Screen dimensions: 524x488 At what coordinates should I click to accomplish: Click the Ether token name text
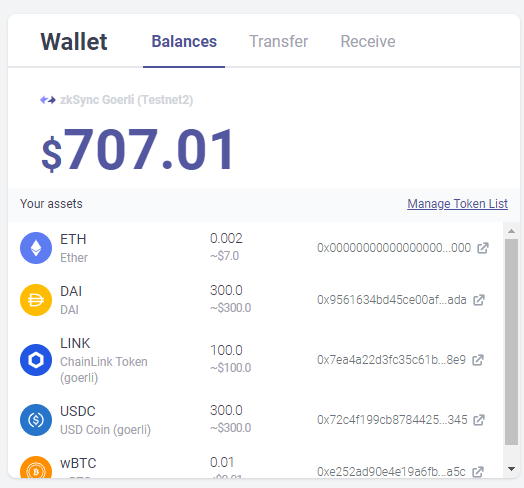click(74, 258)
